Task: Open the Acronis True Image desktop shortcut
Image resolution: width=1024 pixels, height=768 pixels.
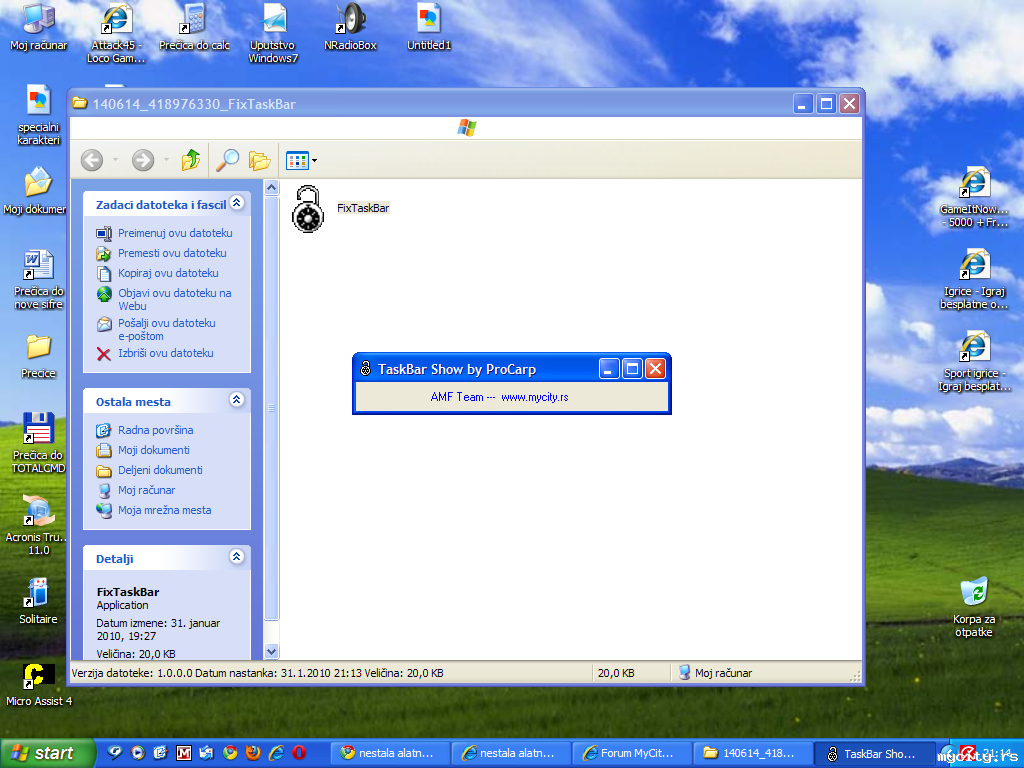Action: pos(38,512)
